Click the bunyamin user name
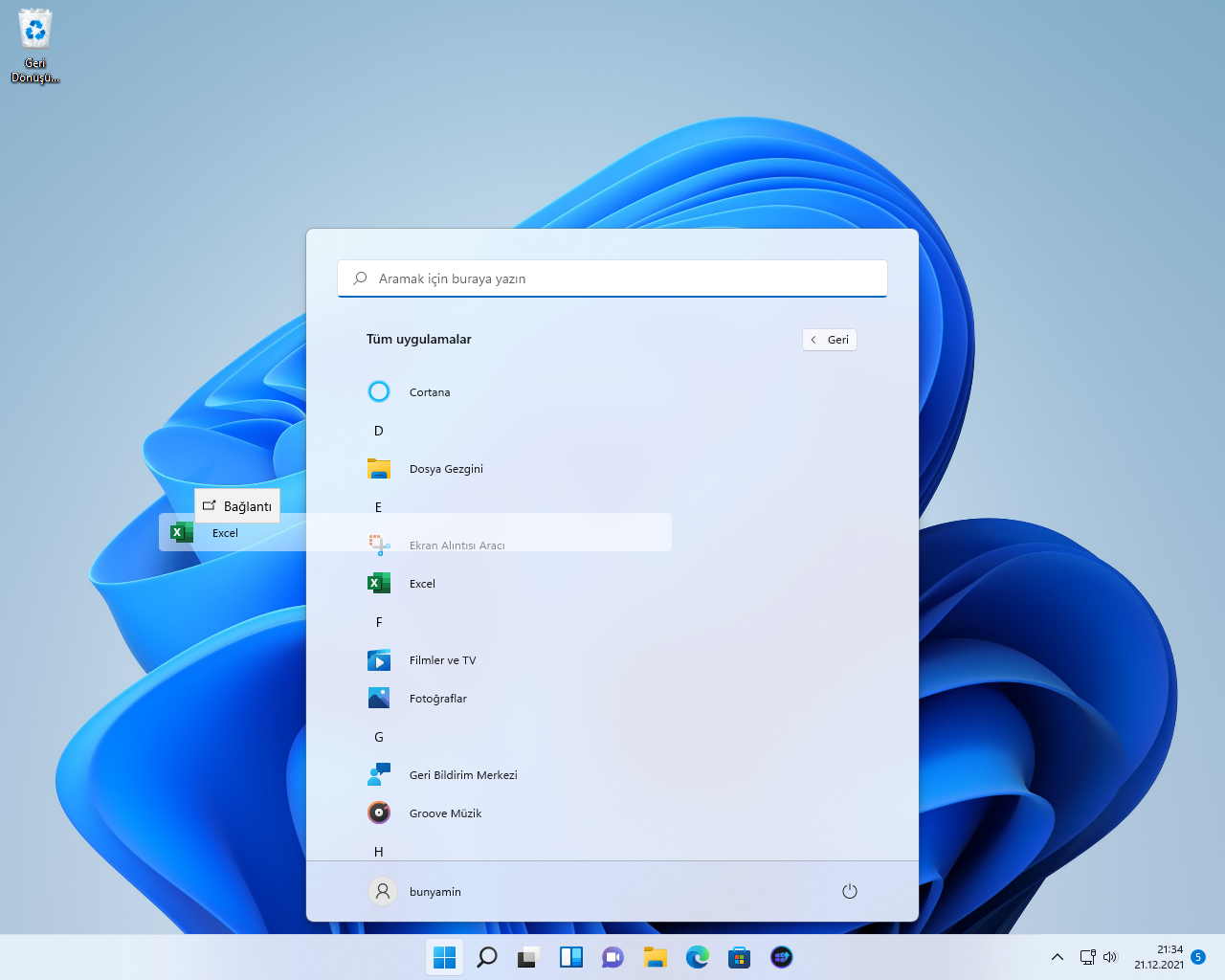This screenshot has height=980, width=1225. (435, 892)
